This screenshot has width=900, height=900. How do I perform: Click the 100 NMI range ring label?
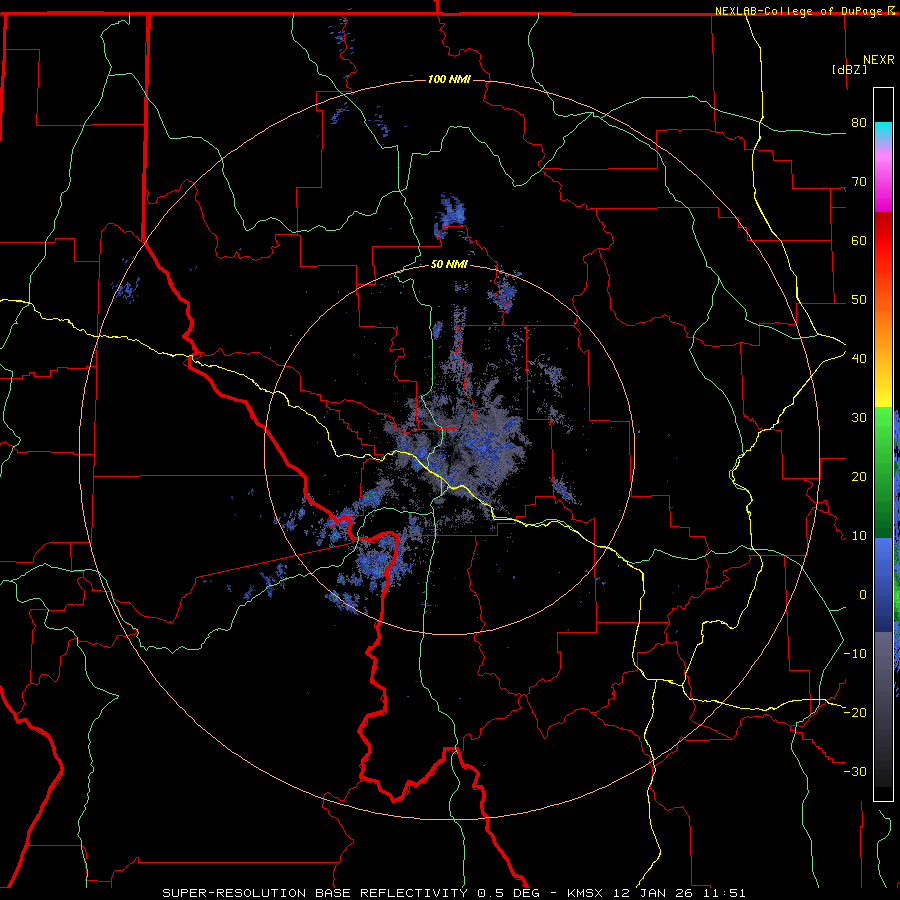(x=449, y=79)
